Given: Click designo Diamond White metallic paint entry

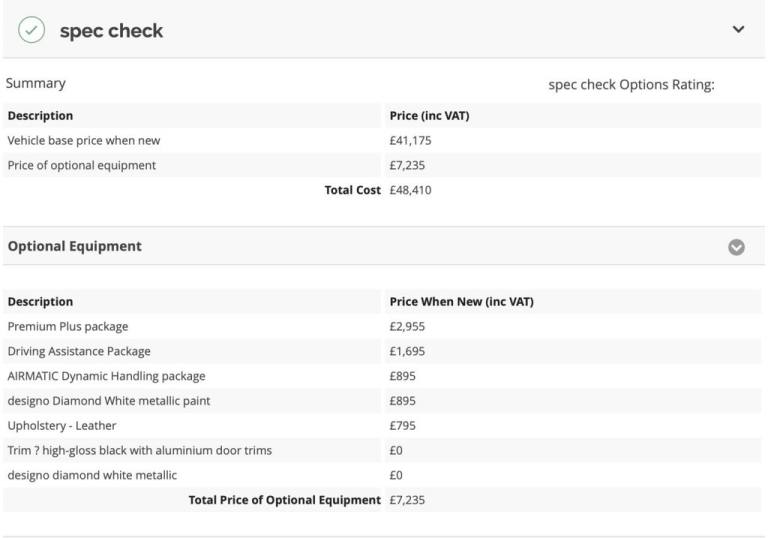Looking at the screenshot, I should (109, 401).
